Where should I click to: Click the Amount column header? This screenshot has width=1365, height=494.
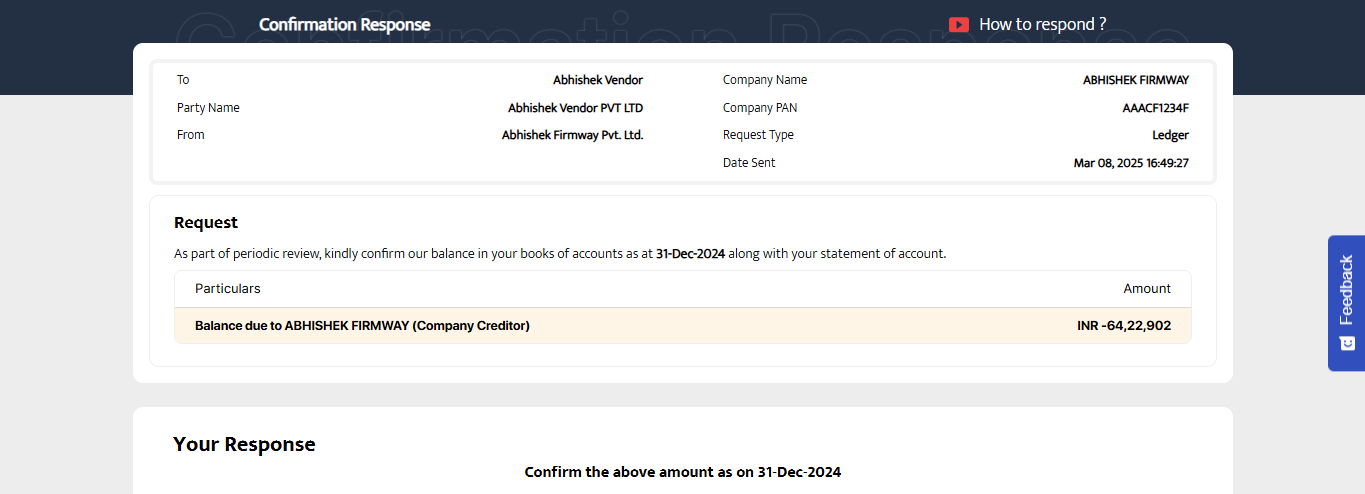tap(1146, 288)
